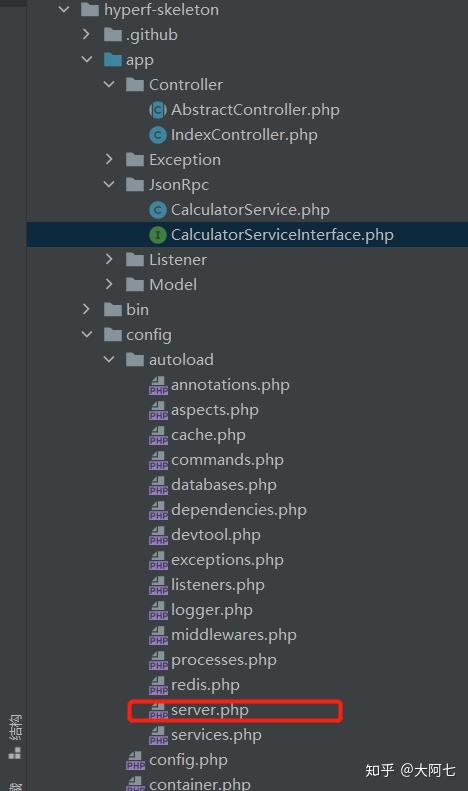Select the hyperf-skeleton root label
The width and height of the screenshot is (468, 791).
coord(161,10)
